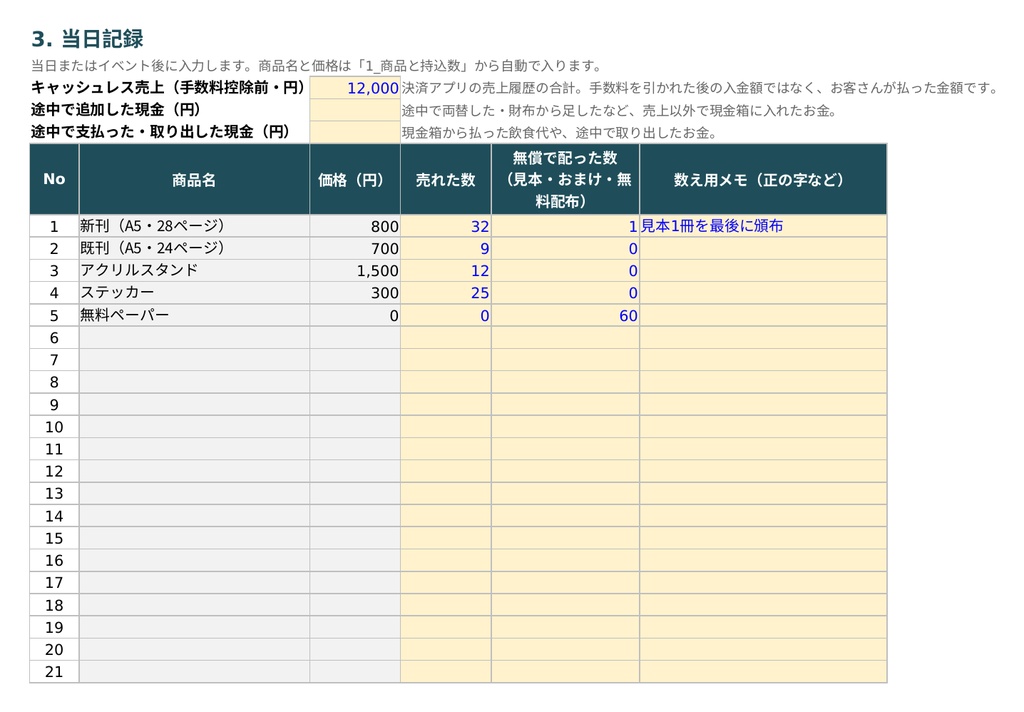
Task: Select the product name 既刊（A5・24ページ）
Action: pos(194,248)
